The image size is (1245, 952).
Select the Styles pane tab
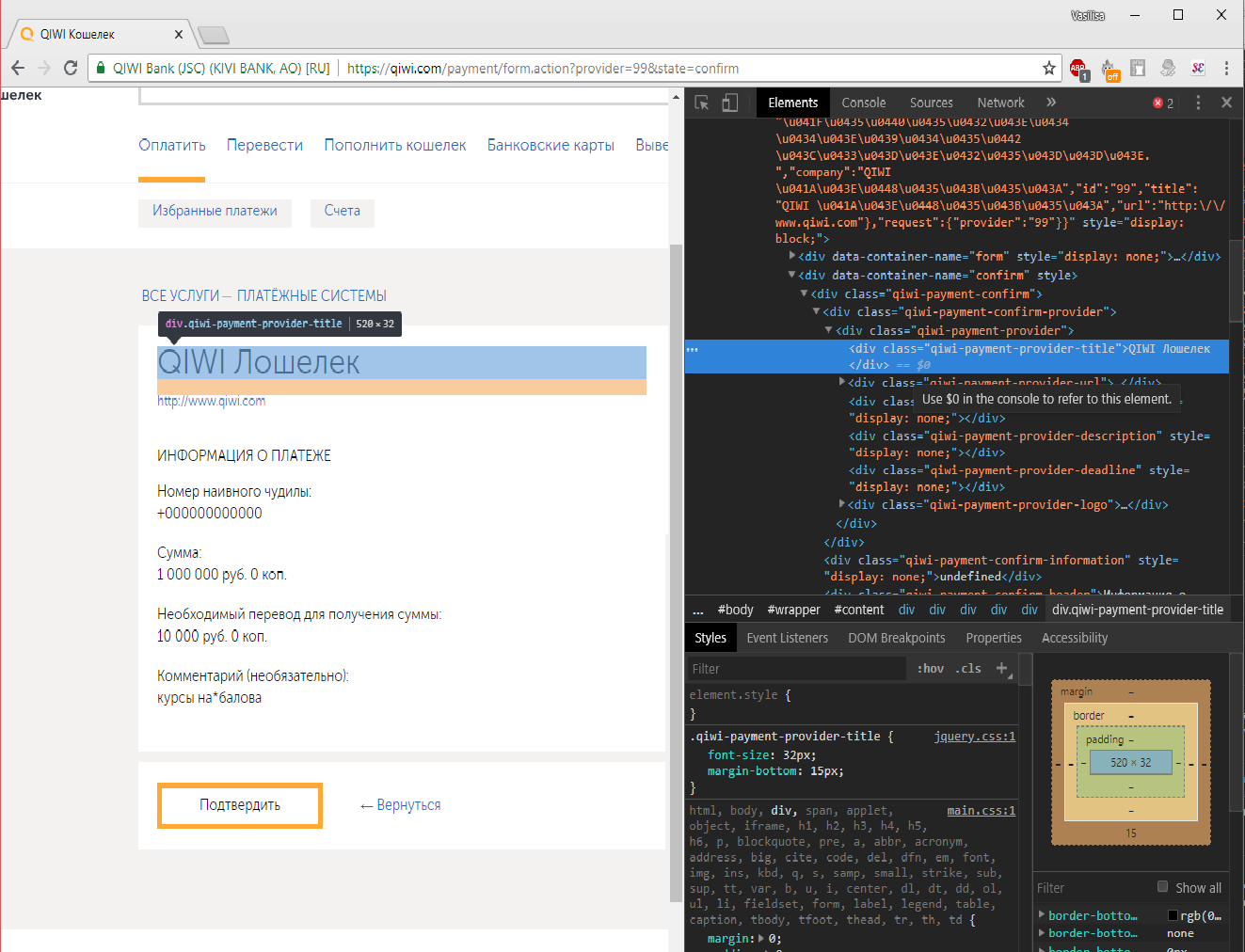click(x=710, y=638)
